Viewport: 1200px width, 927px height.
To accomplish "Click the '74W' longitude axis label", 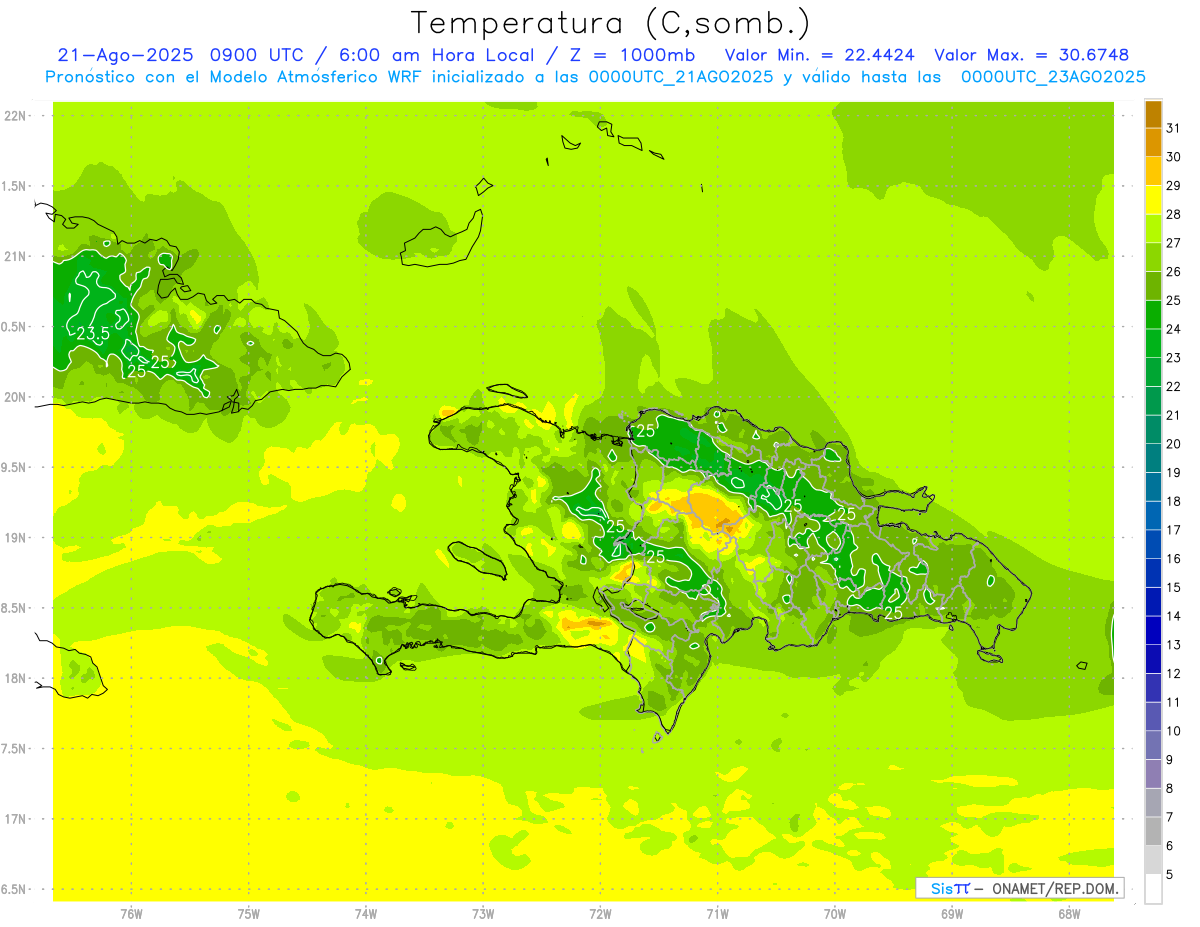I will 366,913.
